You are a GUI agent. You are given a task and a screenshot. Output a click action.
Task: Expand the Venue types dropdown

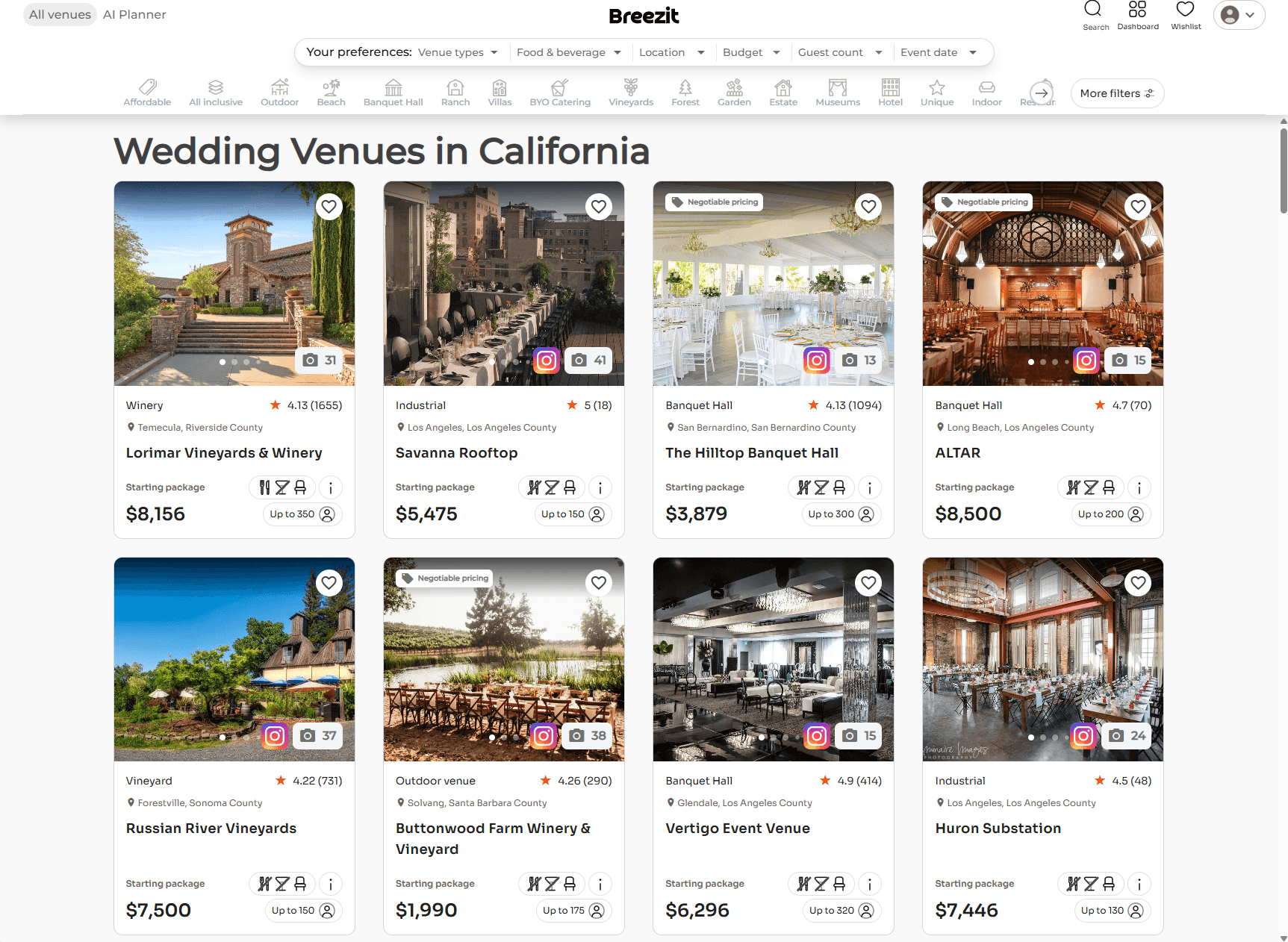coord(457,52)
